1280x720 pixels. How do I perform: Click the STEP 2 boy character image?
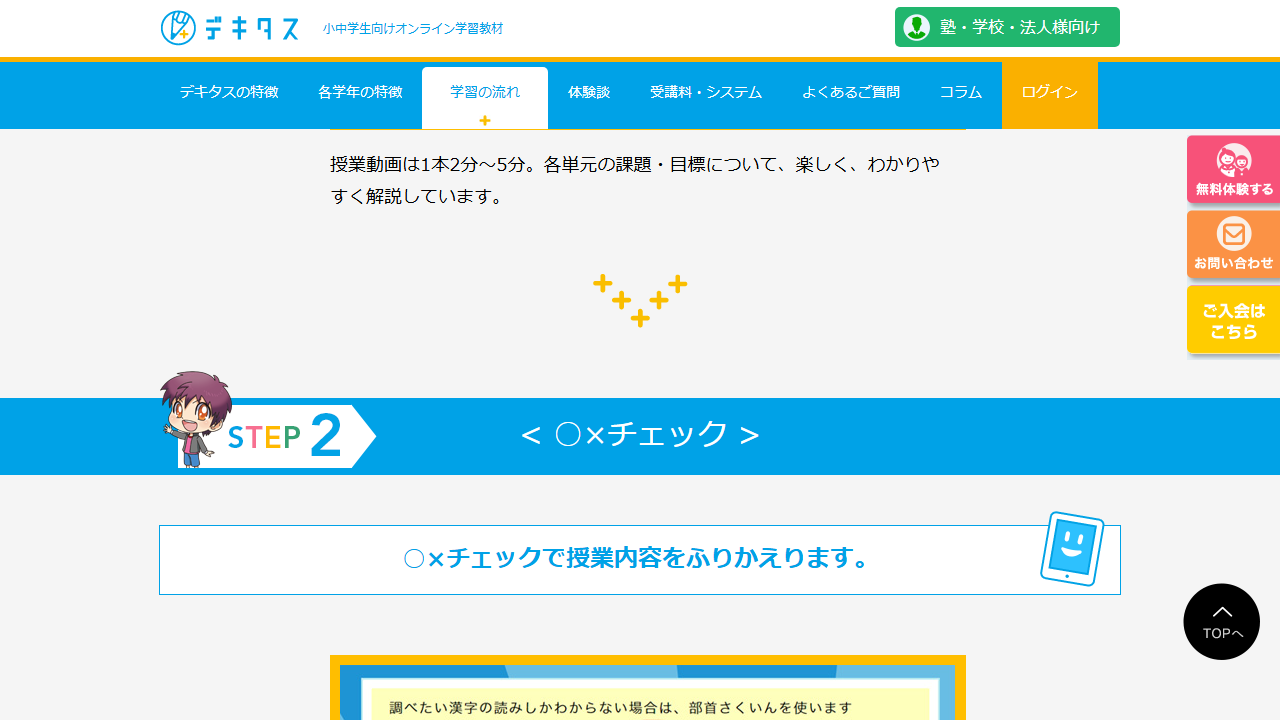[x=196, y=419]
